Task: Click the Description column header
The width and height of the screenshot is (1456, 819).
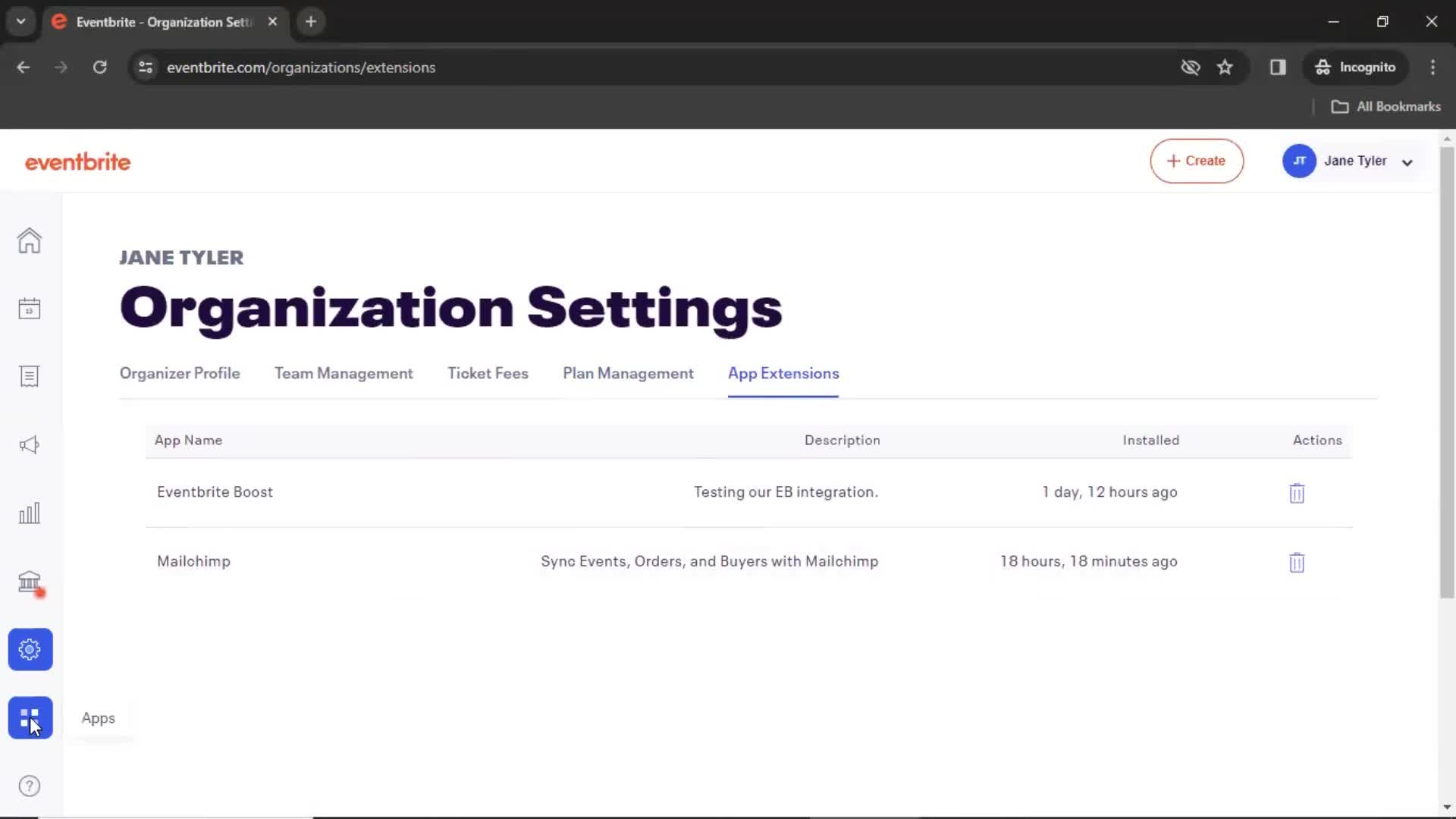Action: tap(842, 441)
